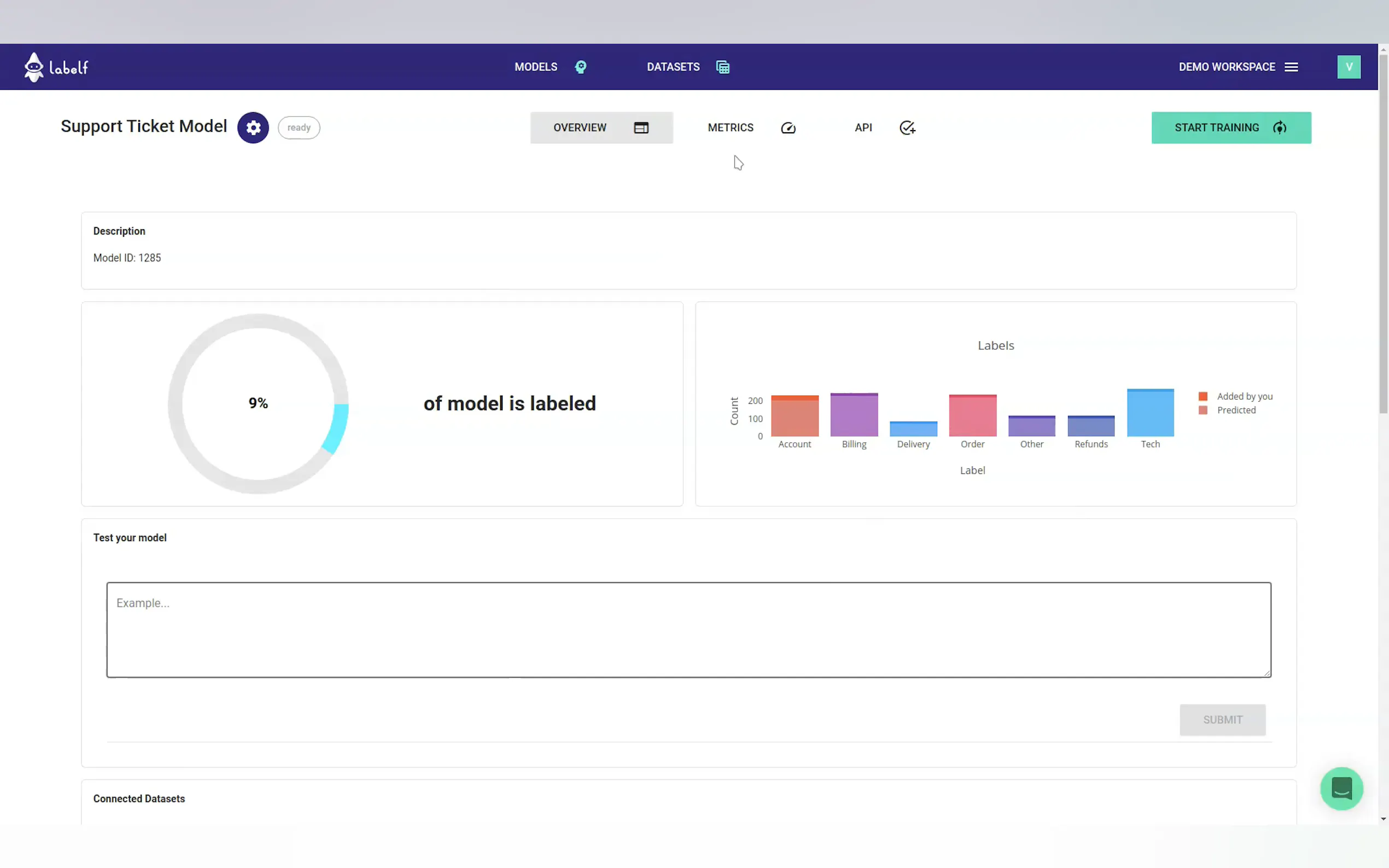Switch to the Metrics tab
Image resolution: width=1389 pixels, height=868 pixels.
tap(731, 127)
